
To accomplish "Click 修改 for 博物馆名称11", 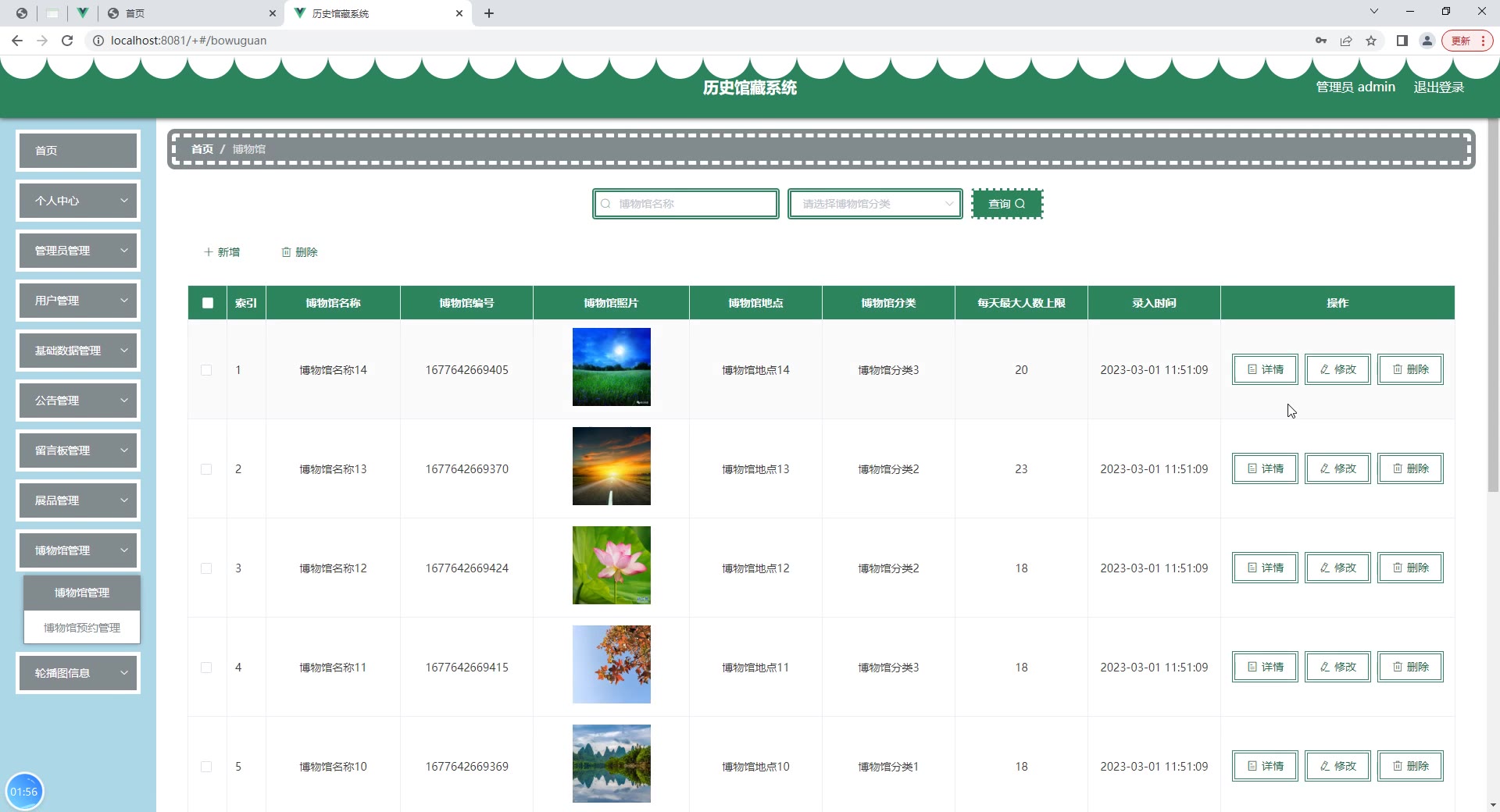I will [1337, 667].
